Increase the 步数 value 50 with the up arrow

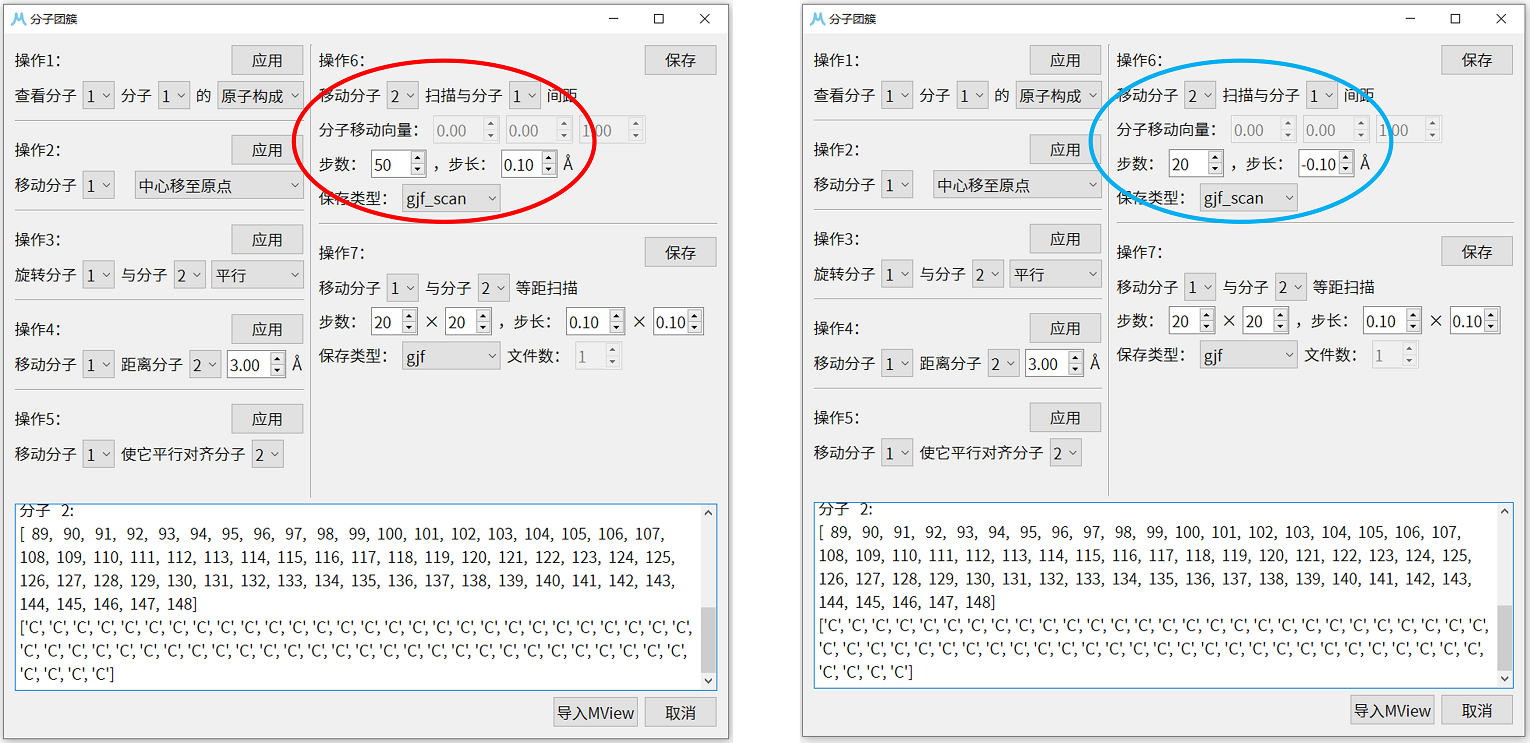click(417, 158)
